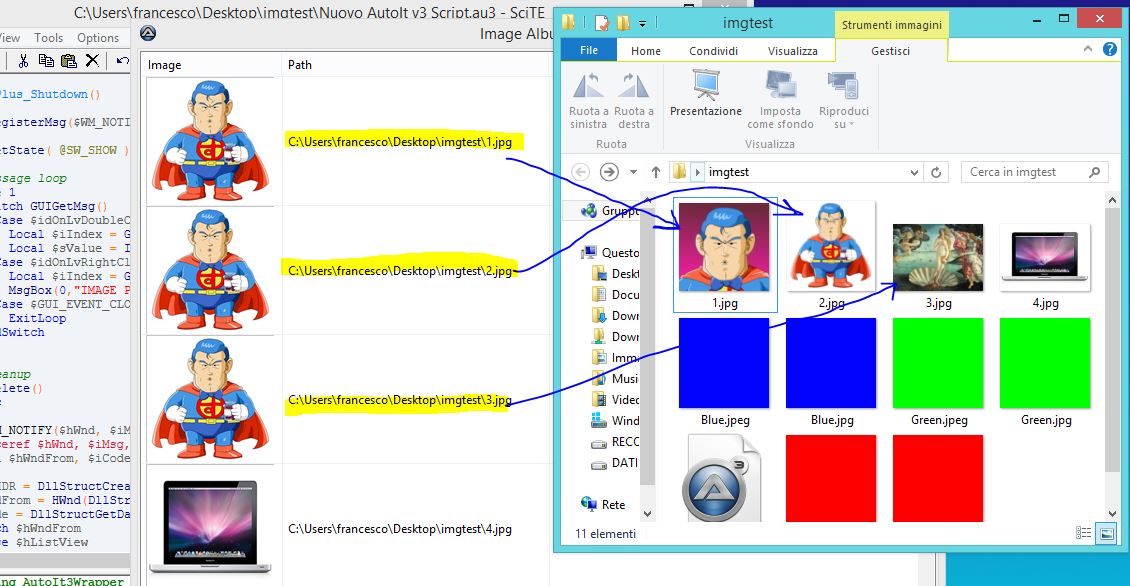Open the recent locations dropdown arrow
This screenshot has width=1130, height=586.
[633, 172]
